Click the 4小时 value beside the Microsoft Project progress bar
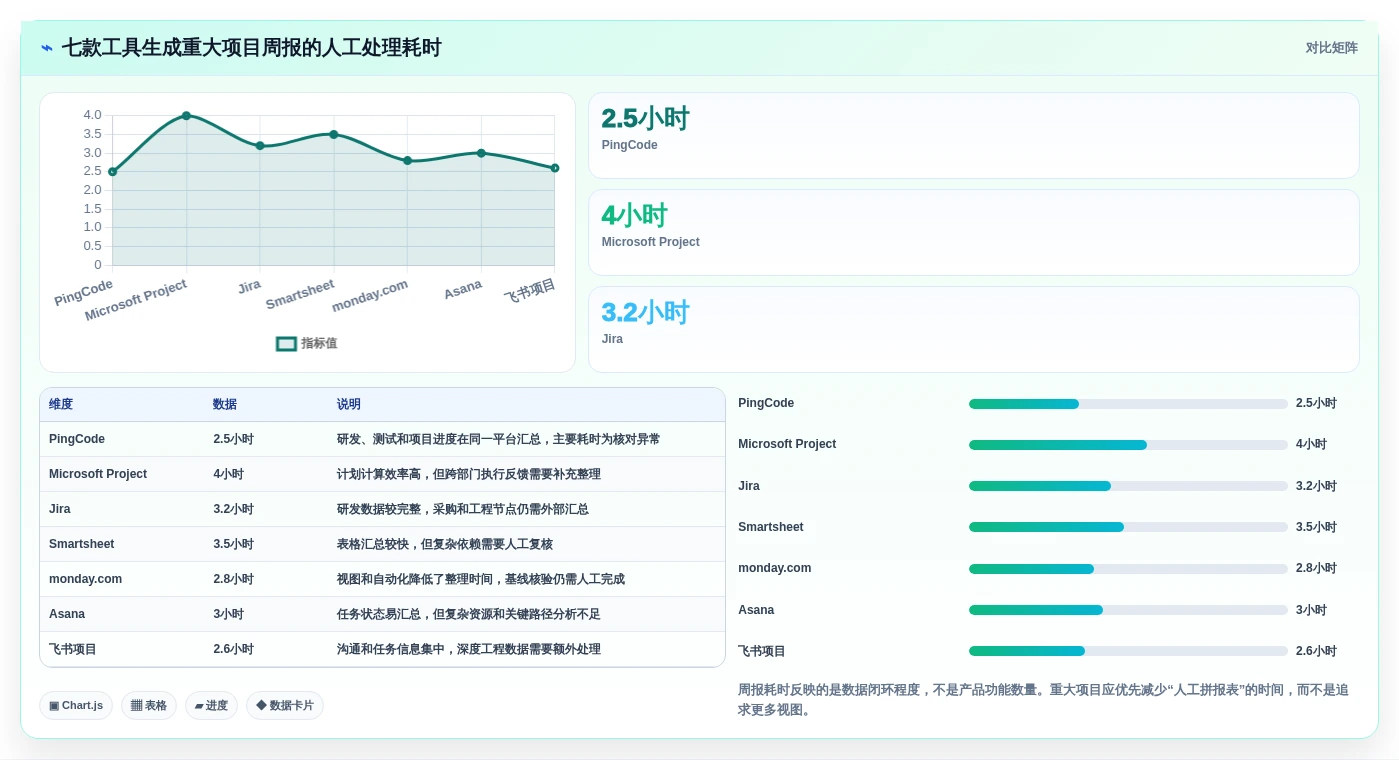 coord(1311,444)
